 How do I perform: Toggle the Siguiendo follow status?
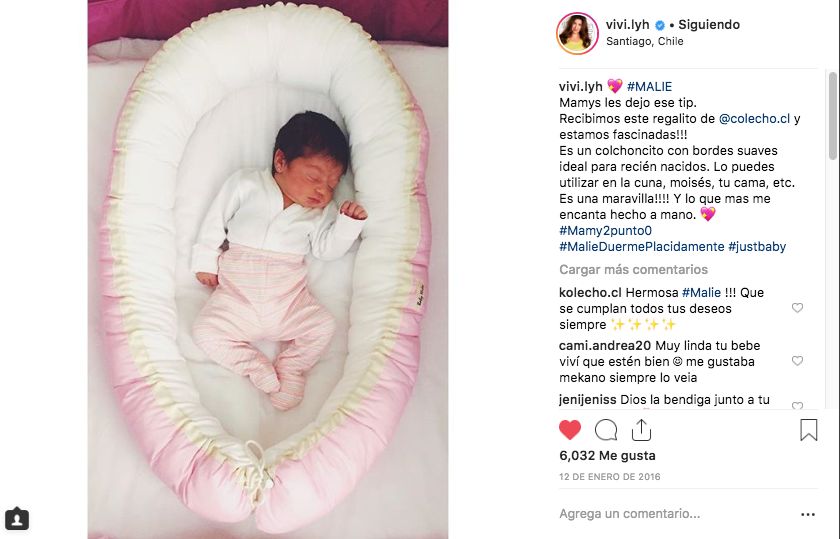(709, 25)
